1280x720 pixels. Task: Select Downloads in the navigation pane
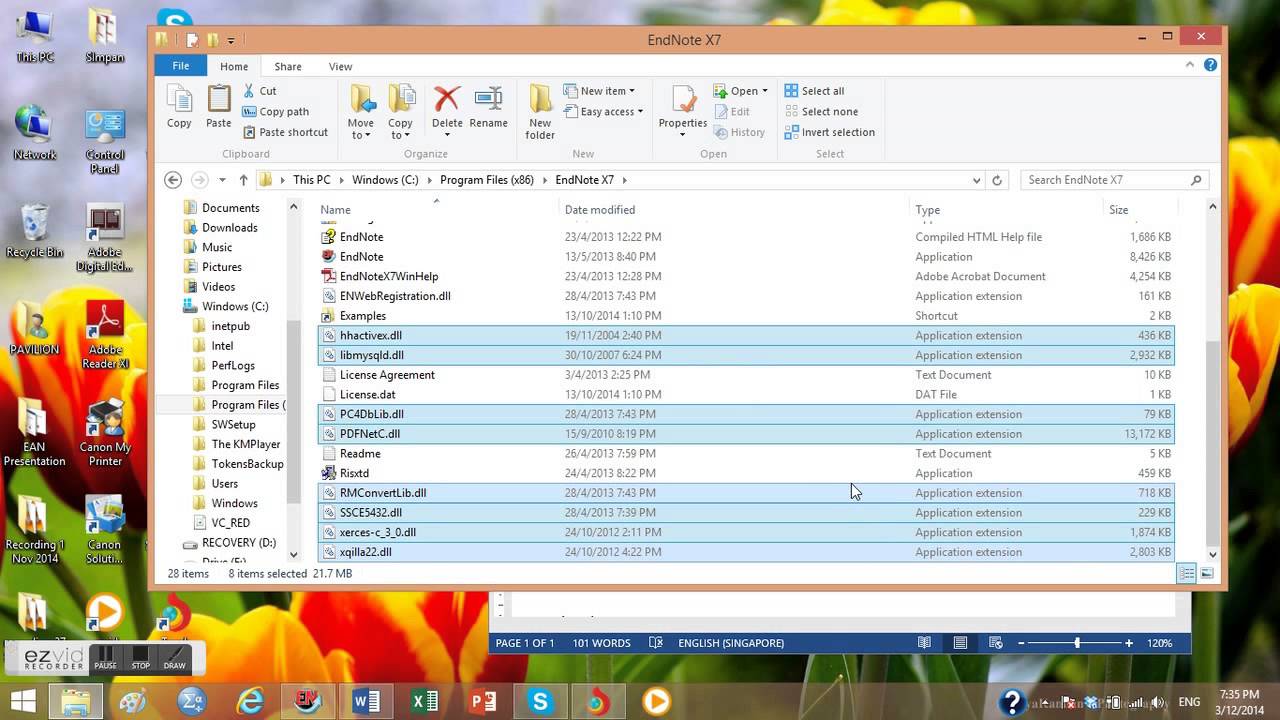click(229, 228)
